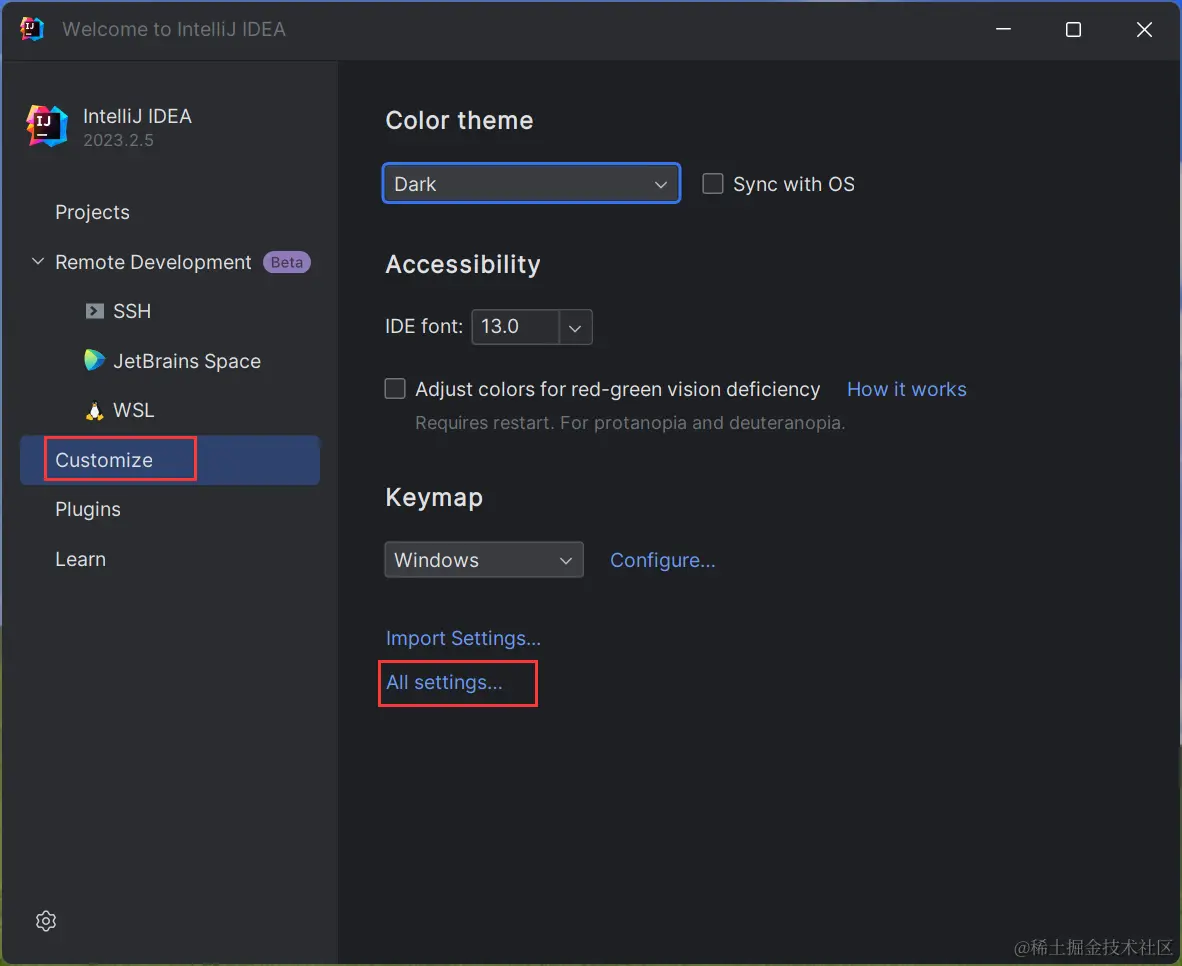Minimize the Welcome to IntelliJ IDEA window

click(x=1003, y=29)
